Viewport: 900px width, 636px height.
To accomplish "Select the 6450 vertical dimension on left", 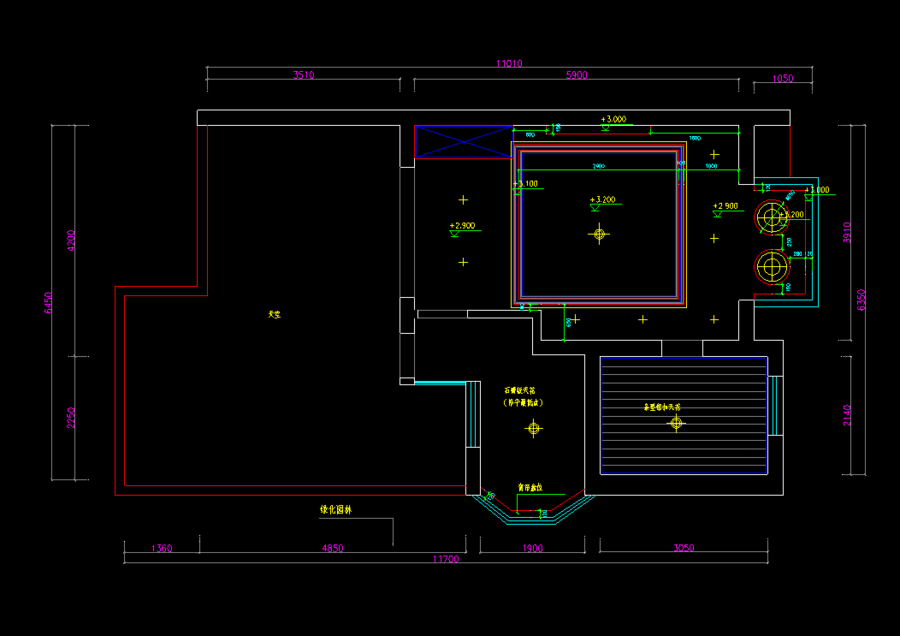I will pyautogui.click(x=48, y=303).
